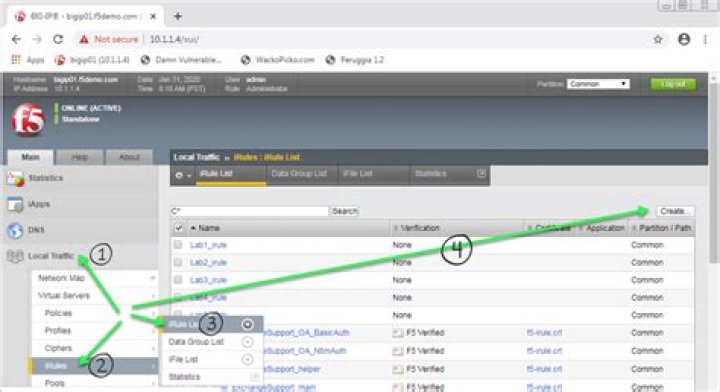Open the WackoPicko.com bookmark
720x392 pixels.
click(x=278, y=60)
